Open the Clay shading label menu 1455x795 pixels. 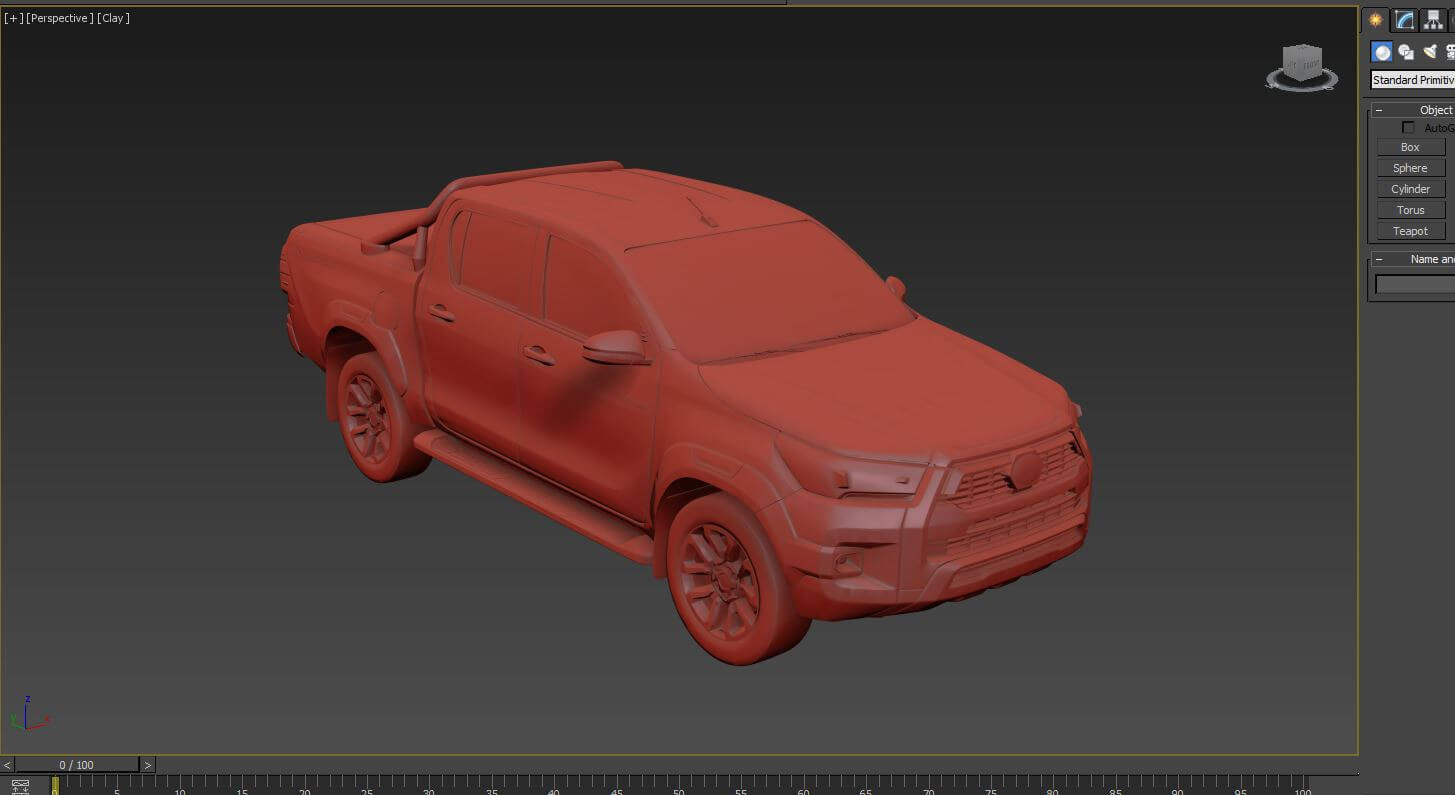(x=113, y=18)
